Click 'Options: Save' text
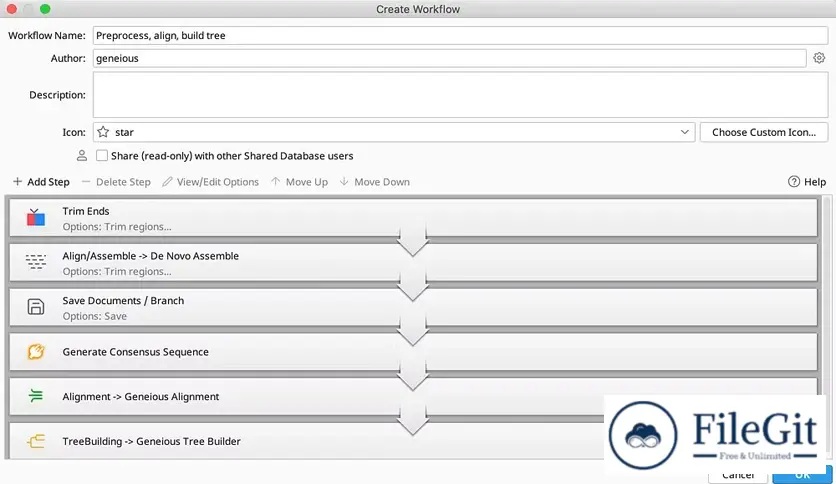 94,316
